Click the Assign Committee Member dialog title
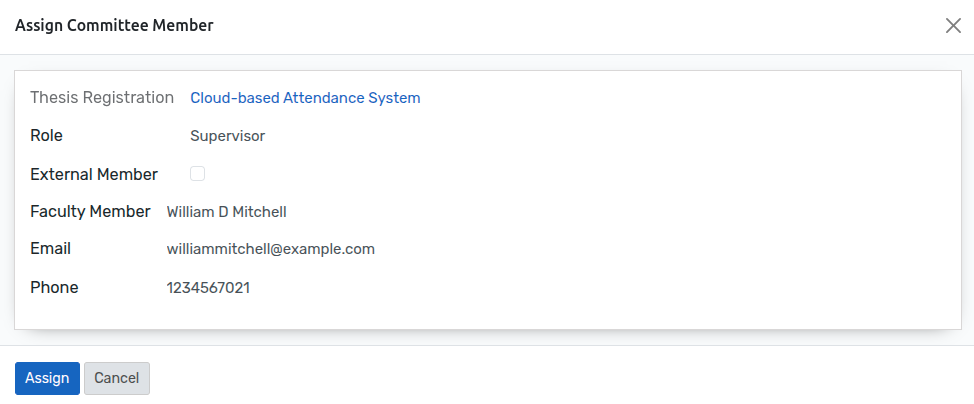Image resolution: width=974 pixels, height=404 pixels. point(114,26)
